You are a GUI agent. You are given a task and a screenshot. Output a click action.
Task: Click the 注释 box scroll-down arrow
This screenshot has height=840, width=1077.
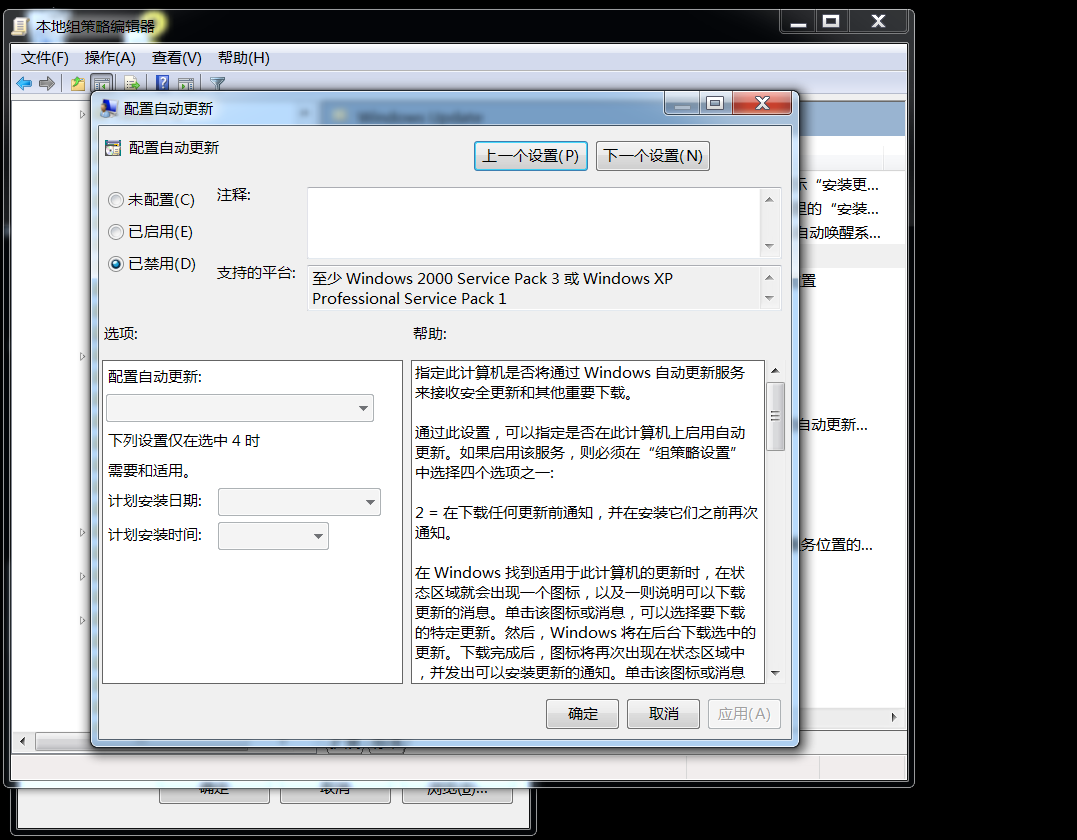[x=769, y=246]
